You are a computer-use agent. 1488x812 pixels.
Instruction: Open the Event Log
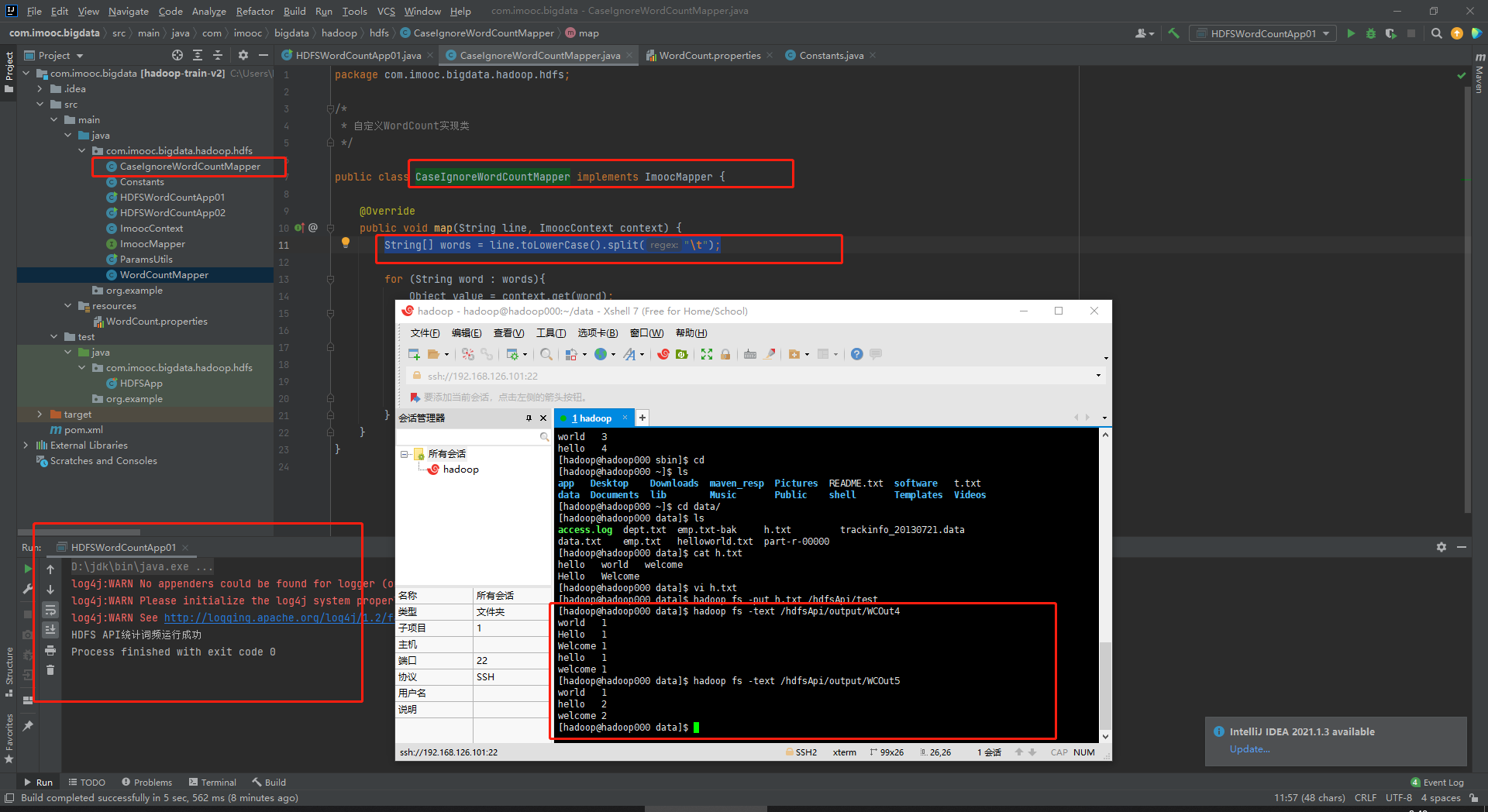pyautogui.click(x=1438, y=782)
